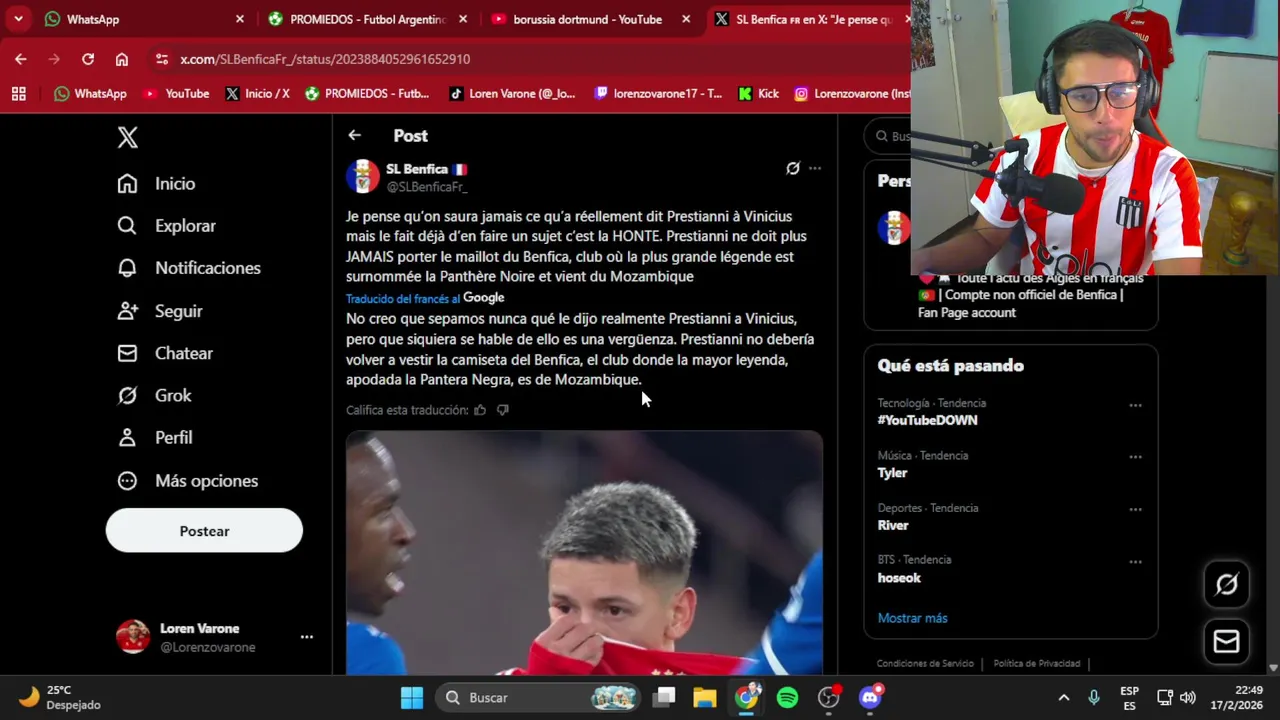1280x720 pixels.
Task: Open Condiciones de Servicio link
Action: [x=925, y=663]
